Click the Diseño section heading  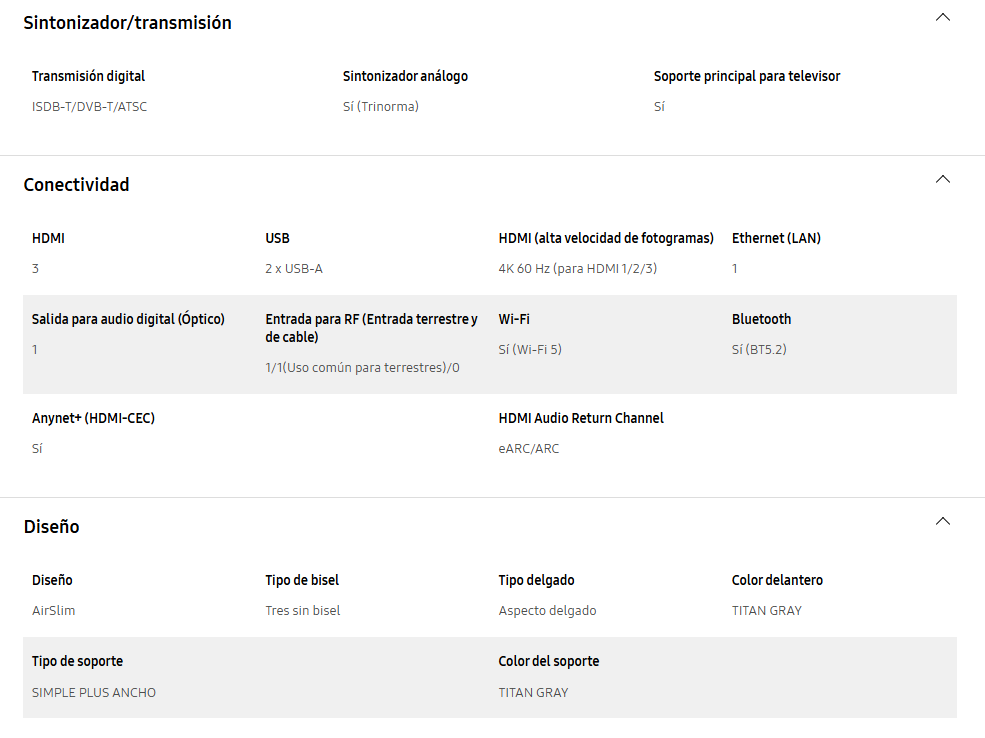point(52,526)
